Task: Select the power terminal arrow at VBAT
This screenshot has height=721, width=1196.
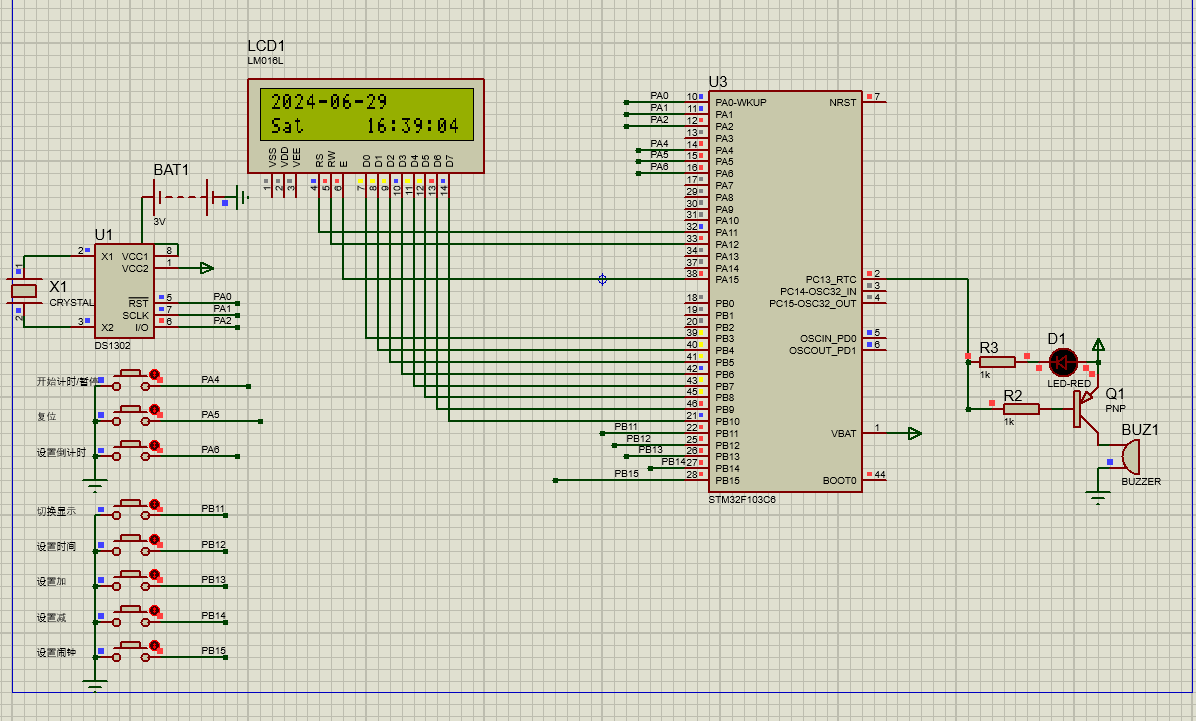Action: 915,433
